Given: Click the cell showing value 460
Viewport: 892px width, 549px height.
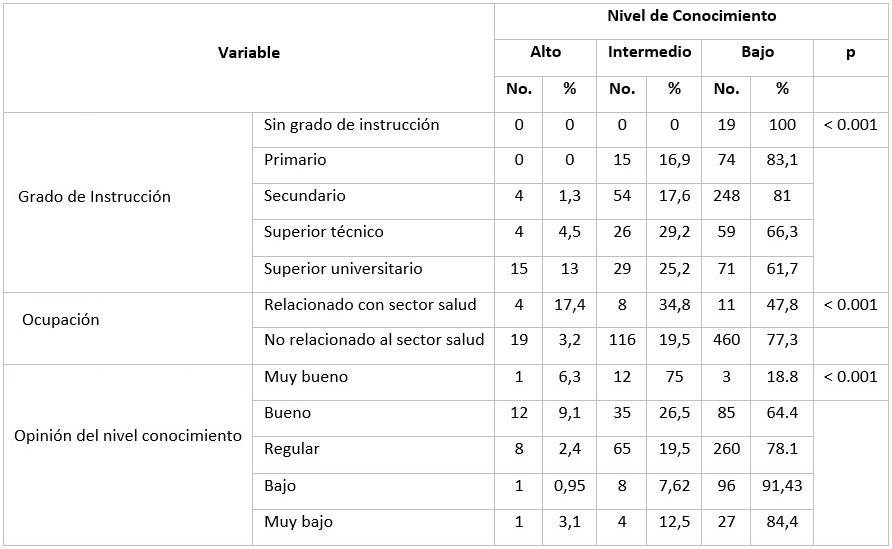Looking at the screenshot, I should (x=726, y=340).
